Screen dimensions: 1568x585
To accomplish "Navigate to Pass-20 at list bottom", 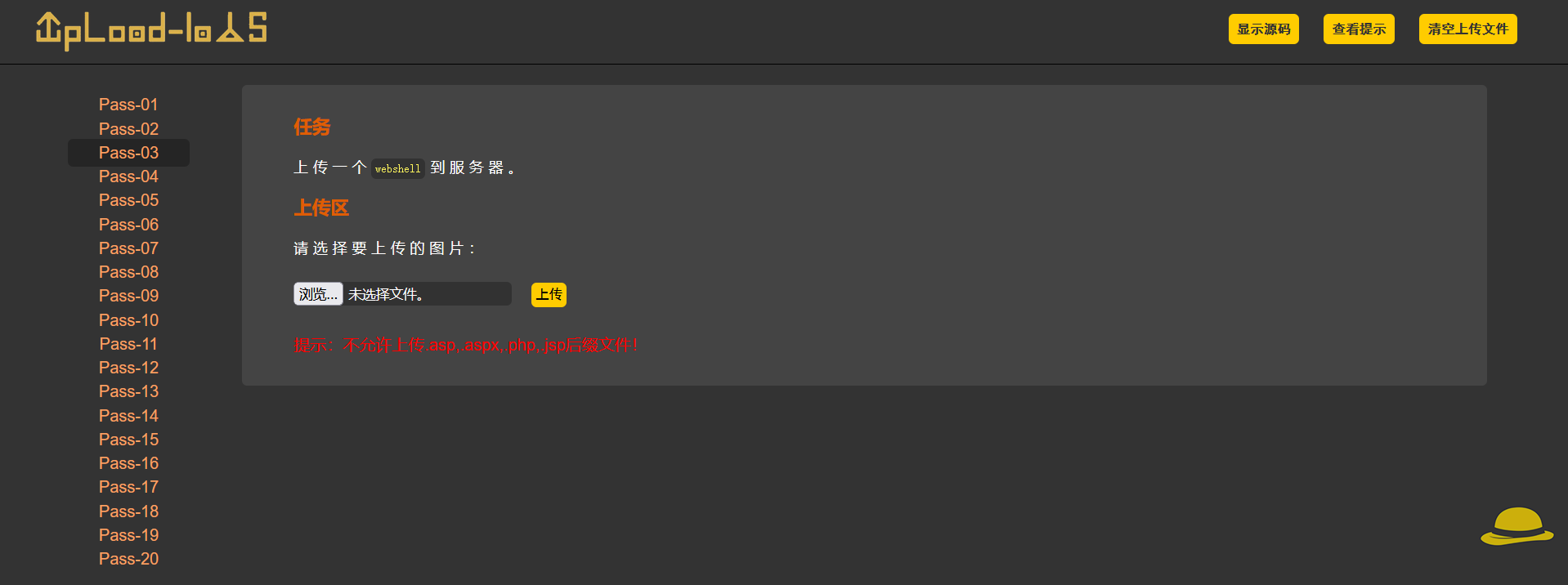I will [128, 559].
